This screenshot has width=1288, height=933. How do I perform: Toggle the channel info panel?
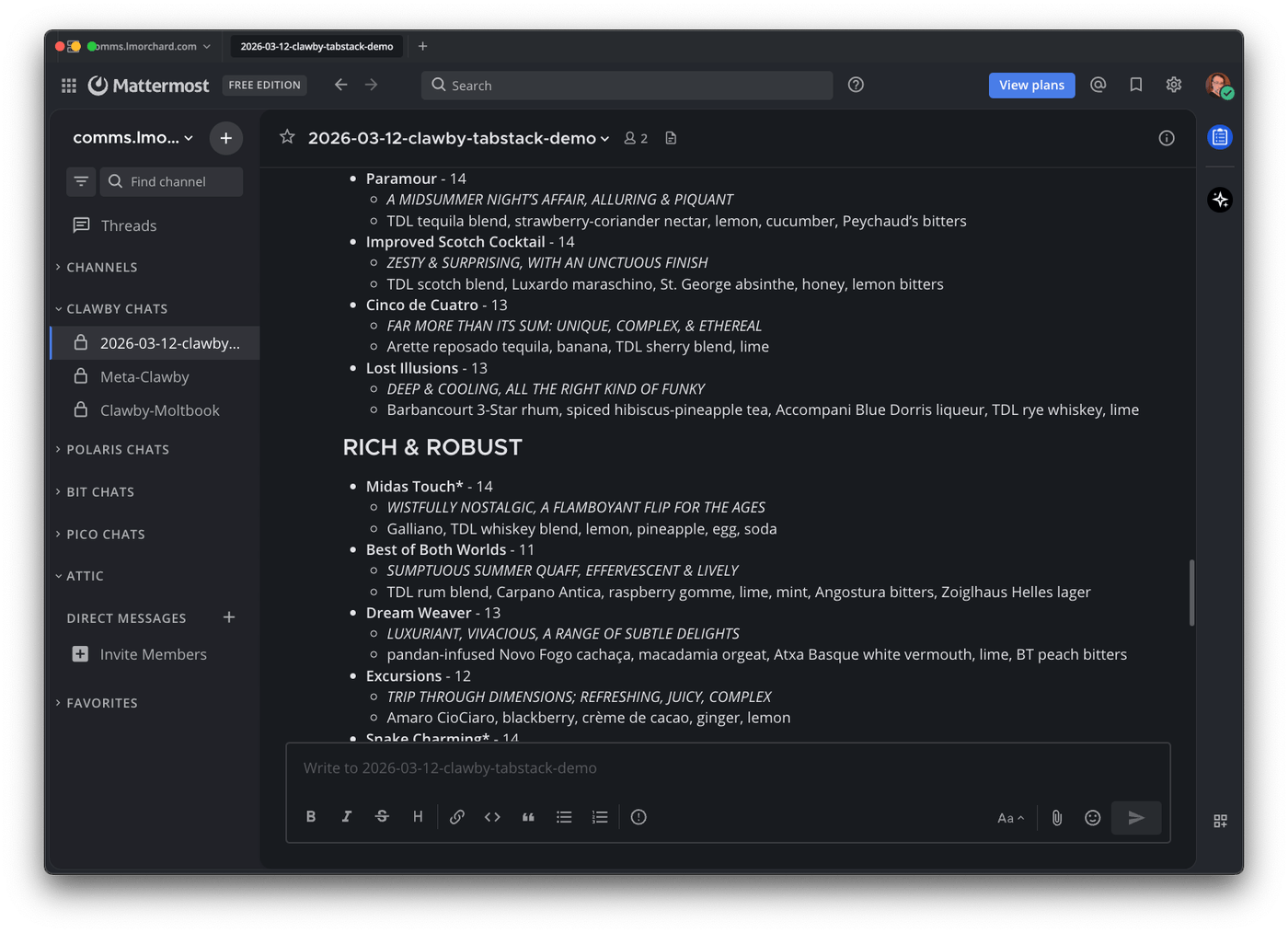(x=1167, y=138)
